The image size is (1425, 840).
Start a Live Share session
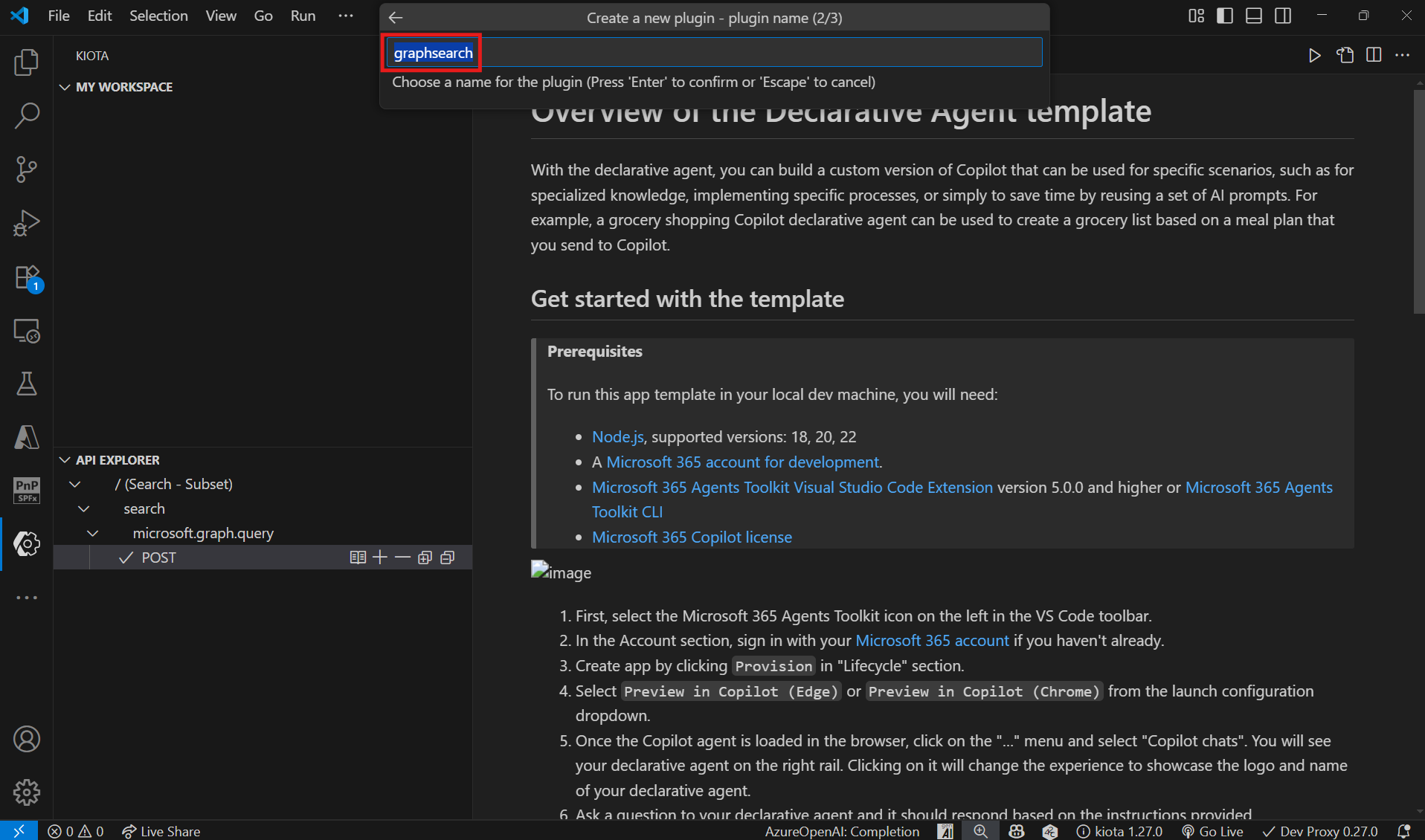click(x=161, y=831)
